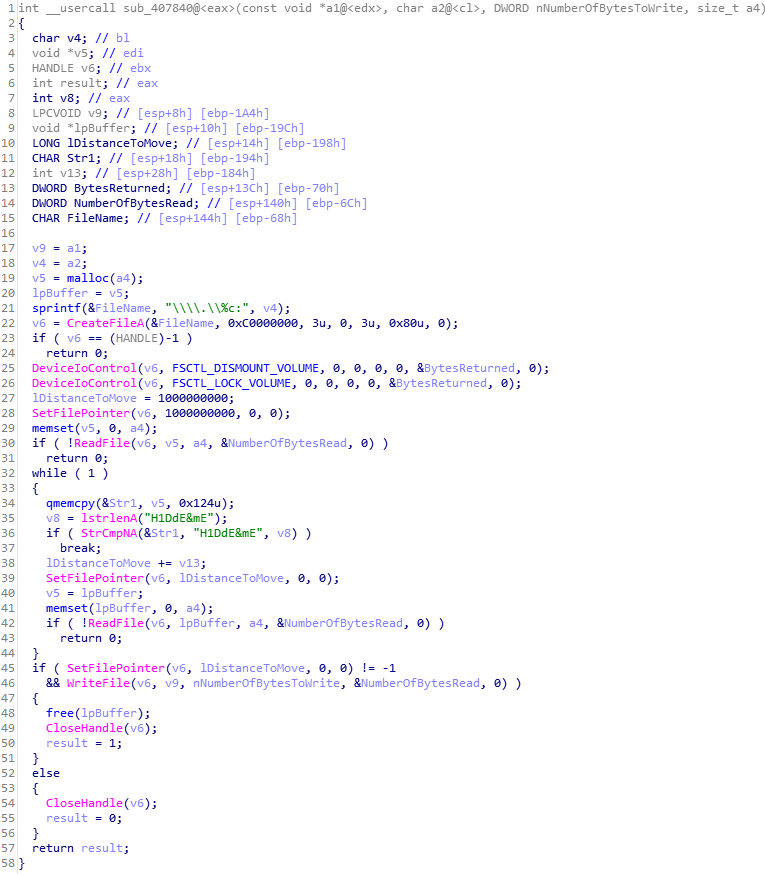Click the 'int result;' declaration on line 6

70,83
